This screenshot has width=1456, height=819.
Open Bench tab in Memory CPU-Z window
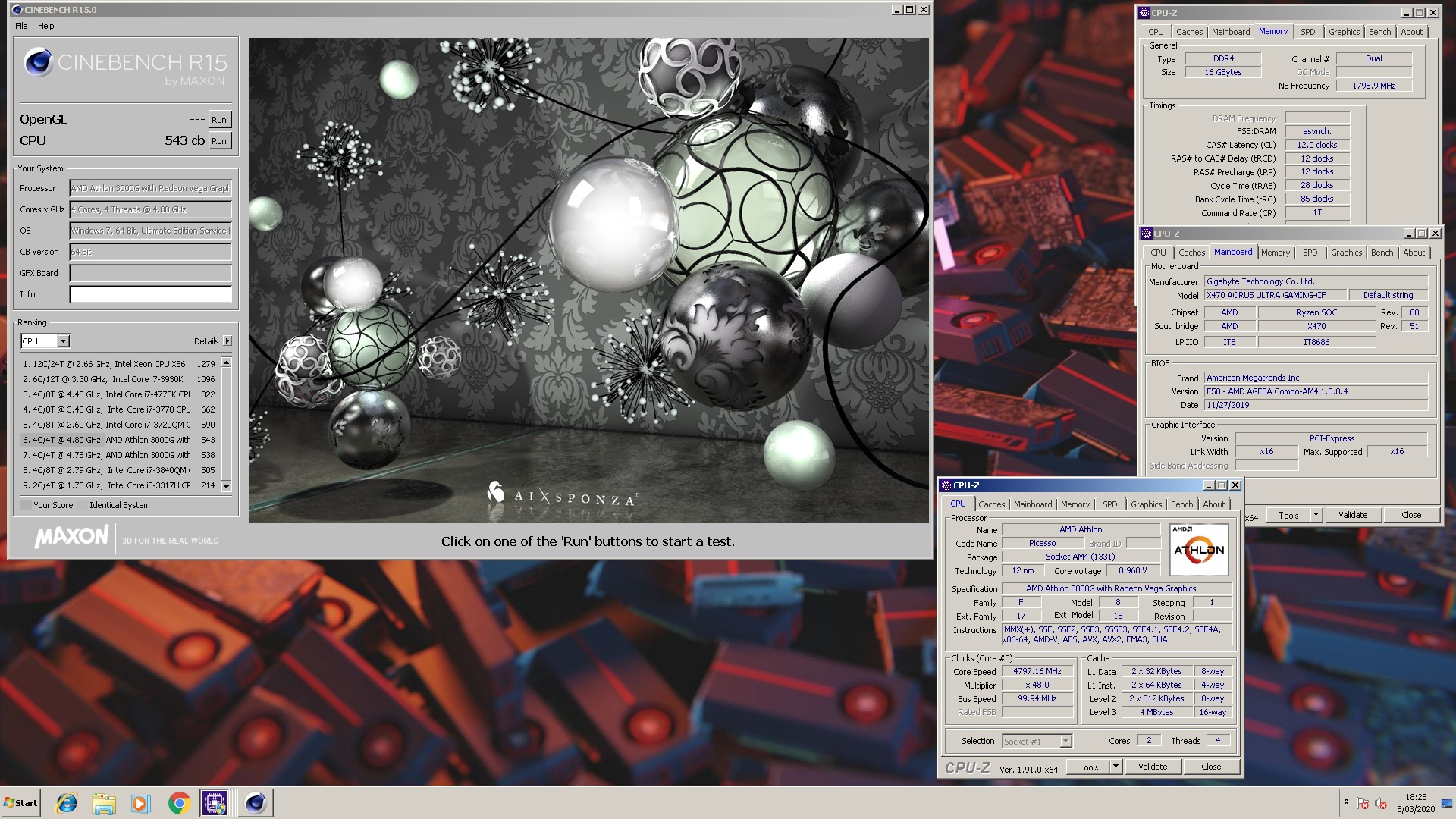pyautogui.click(x=1379, y=32)
